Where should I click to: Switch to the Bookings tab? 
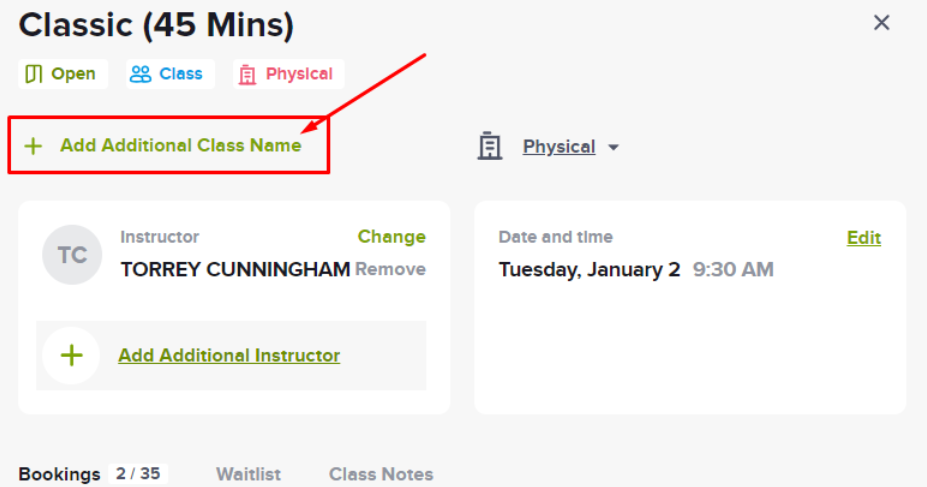tap(59, 474)
